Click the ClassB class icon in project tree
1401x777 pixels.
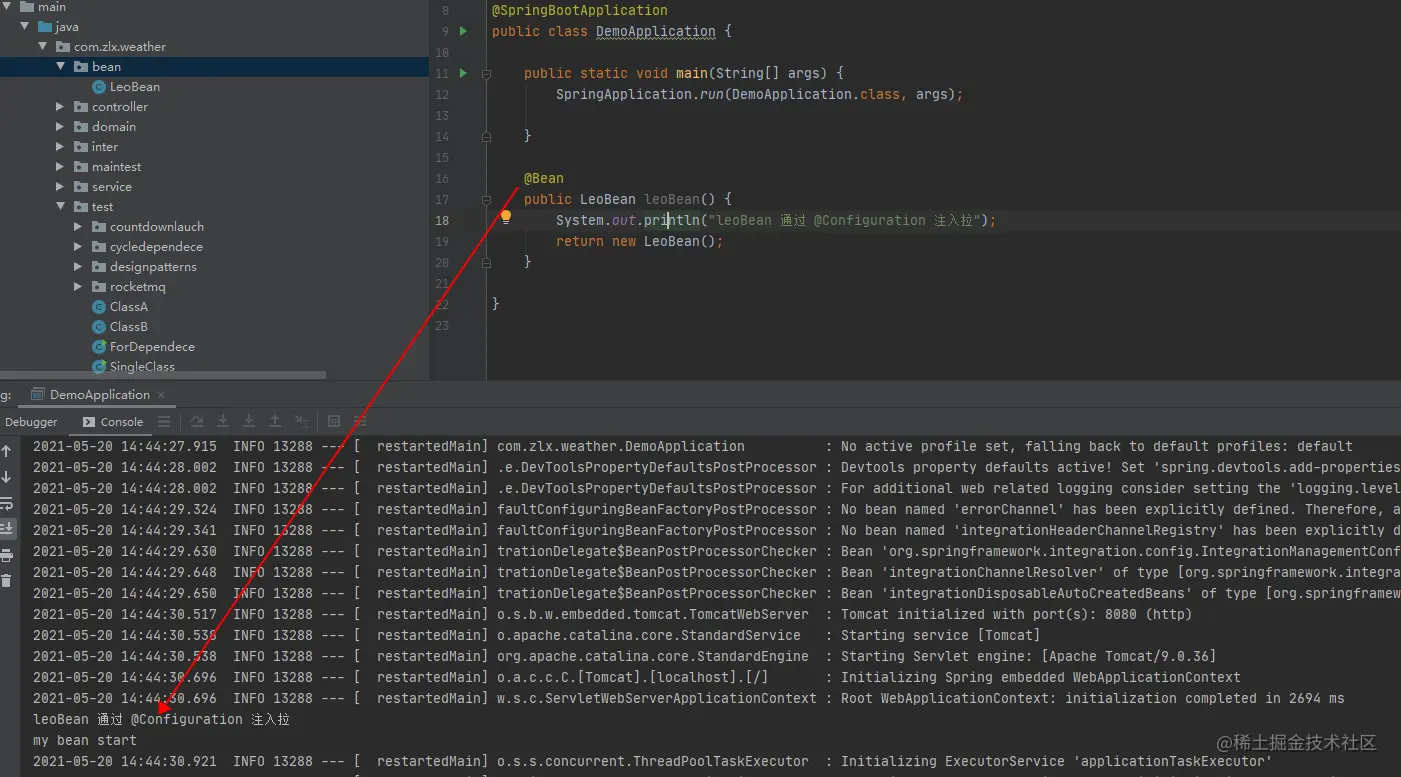(99, 327)
